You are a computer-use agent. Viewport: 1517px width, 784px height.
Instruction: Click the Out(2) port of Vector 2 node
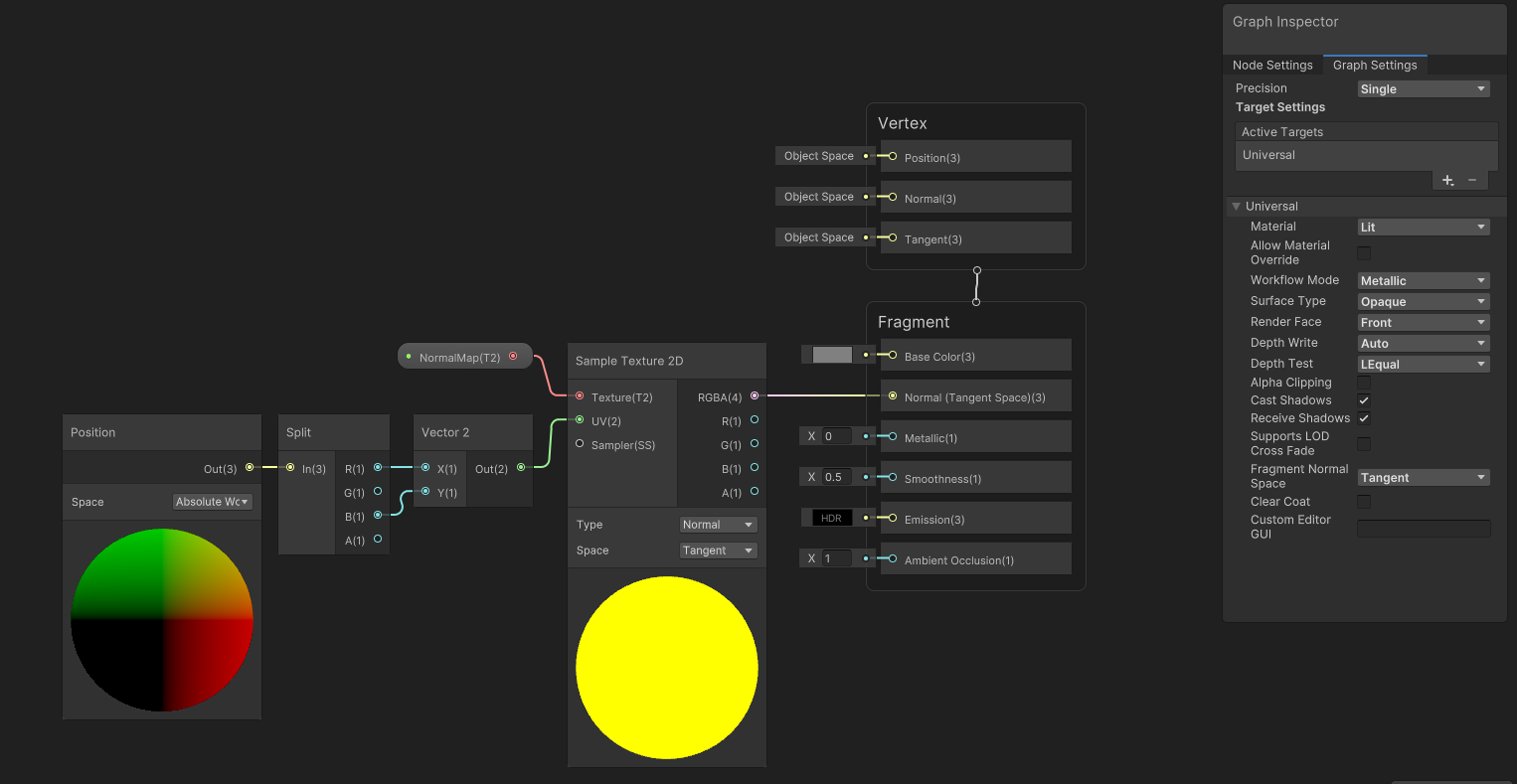tap(520, 467)
